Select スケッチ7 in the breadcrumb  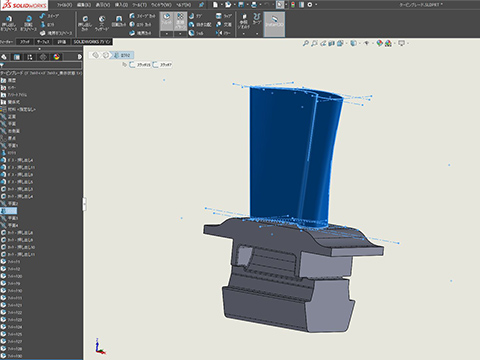162,65
